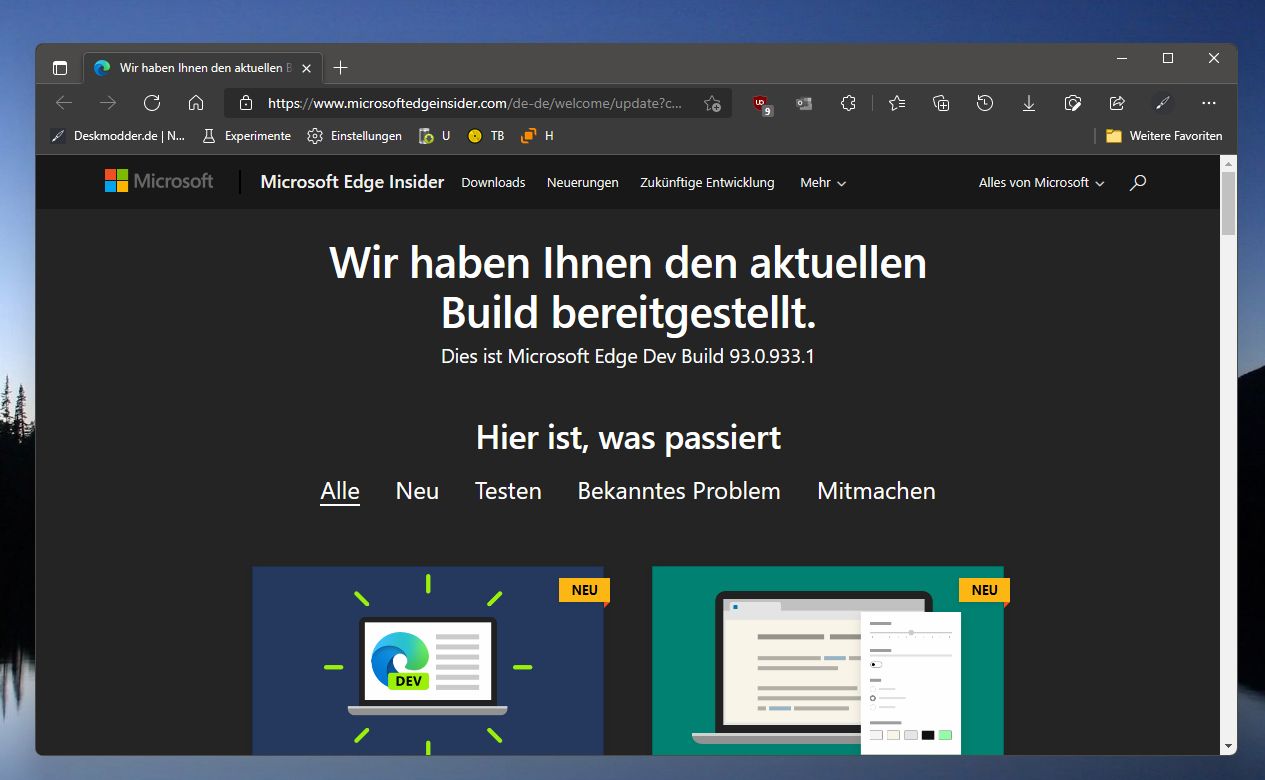1265x780 pixels.
Task: Open a new tab with the plus button
Action: pyautogui.click(x=340, y=68)
